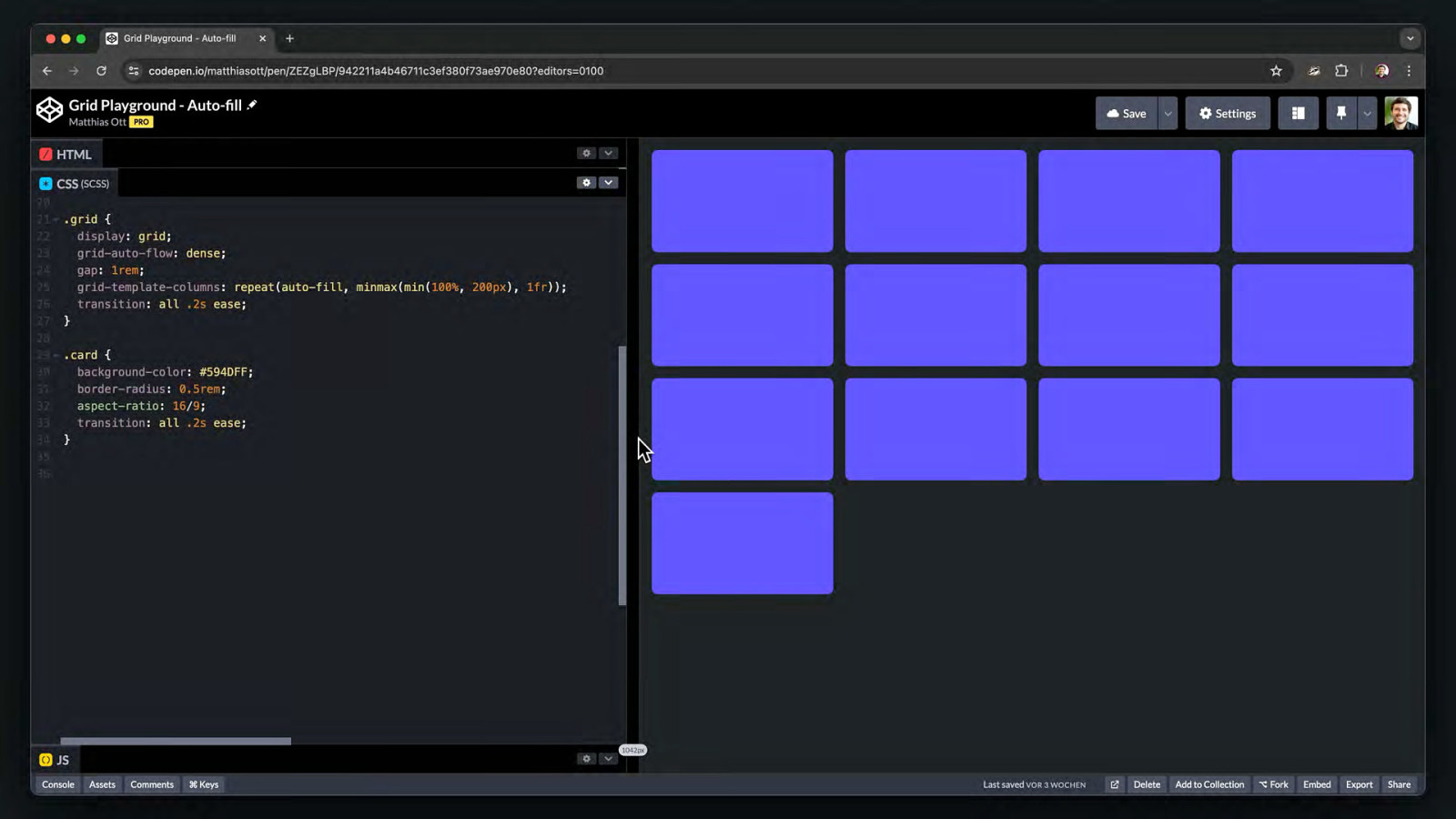This screenshot has width=1456, height=819.
Task: Expand HTML editor dropdown chevron
Action: [x=609, y=153]
